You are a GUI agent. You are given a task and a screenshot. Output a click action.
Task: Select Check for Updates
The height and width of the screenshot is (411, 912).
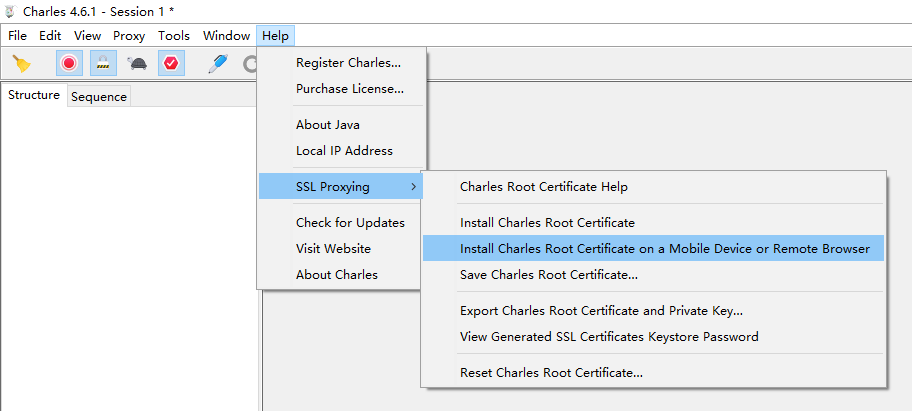341,223
